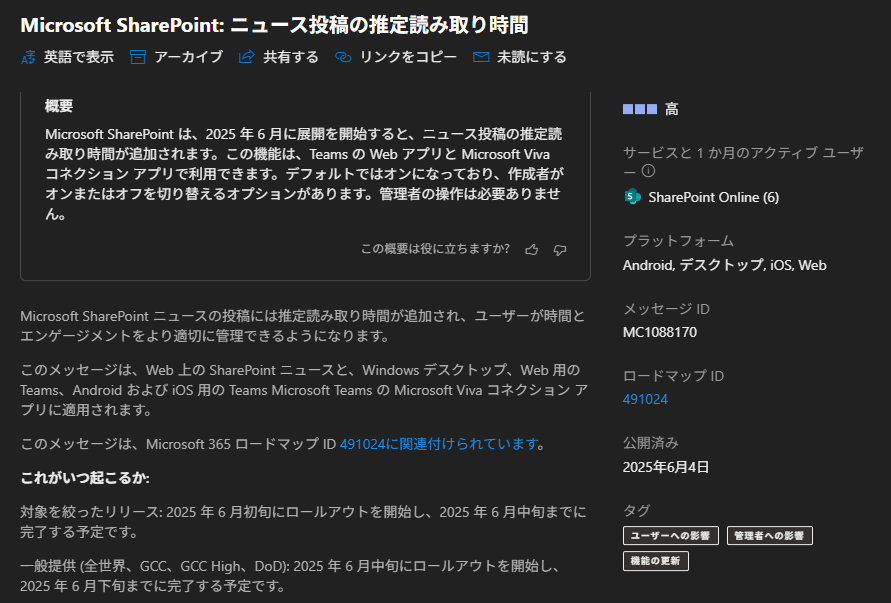Click the message ID MC1088170
The width and height of the screenshot is (891, 603).
[660, 332]
